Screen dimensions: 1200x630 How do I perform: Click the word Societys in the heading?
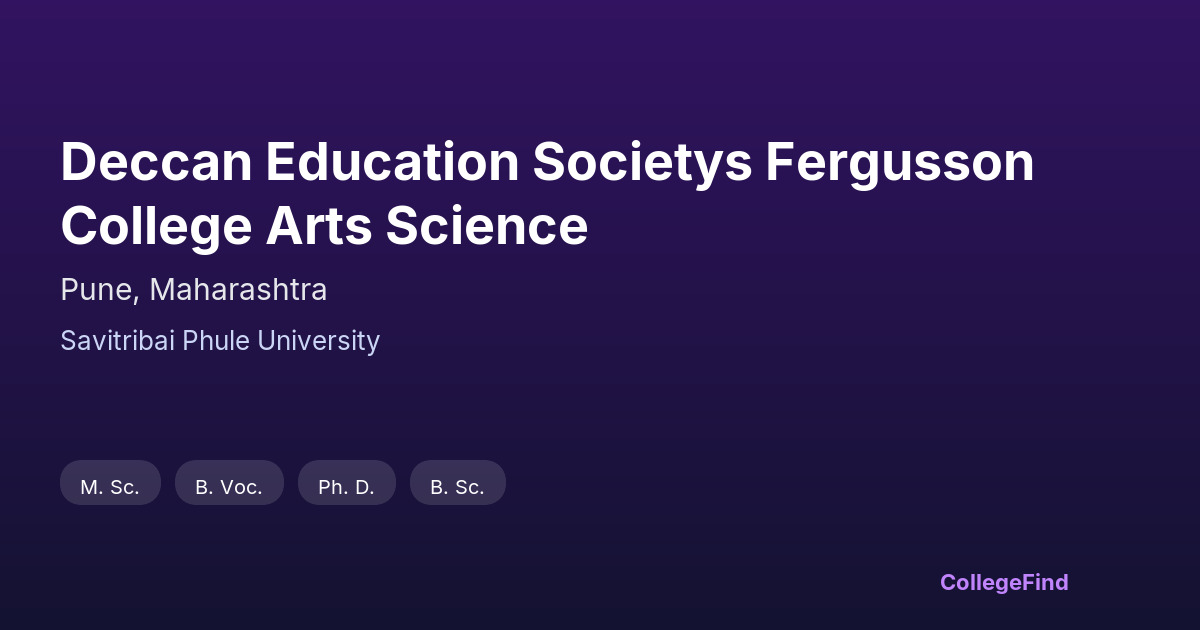click(x=641, y=162)
